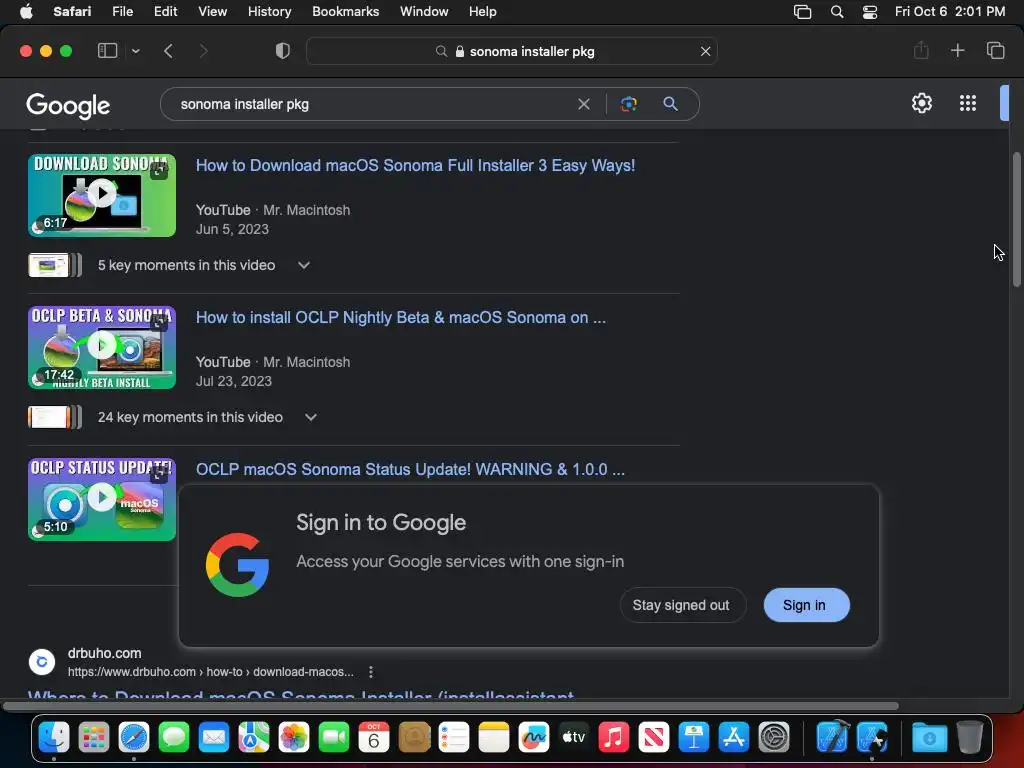1024x768 pixels.
Task: Open the Bookmarks menu
Action: [x=345, y=11]
